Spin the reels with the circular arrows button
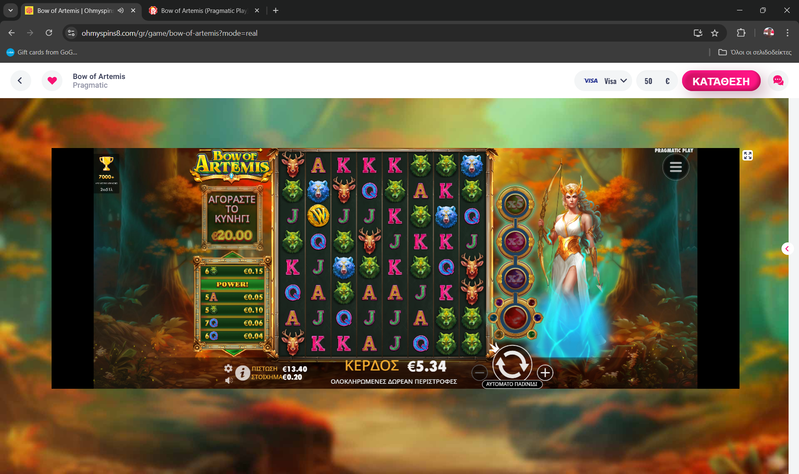 click(x=512, y=363)
